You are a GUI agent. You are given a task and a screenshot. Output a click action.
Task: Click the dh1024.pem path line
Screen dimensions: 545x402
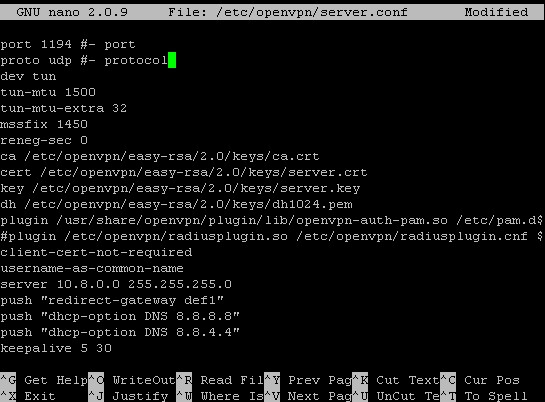(x=176, y=204)
